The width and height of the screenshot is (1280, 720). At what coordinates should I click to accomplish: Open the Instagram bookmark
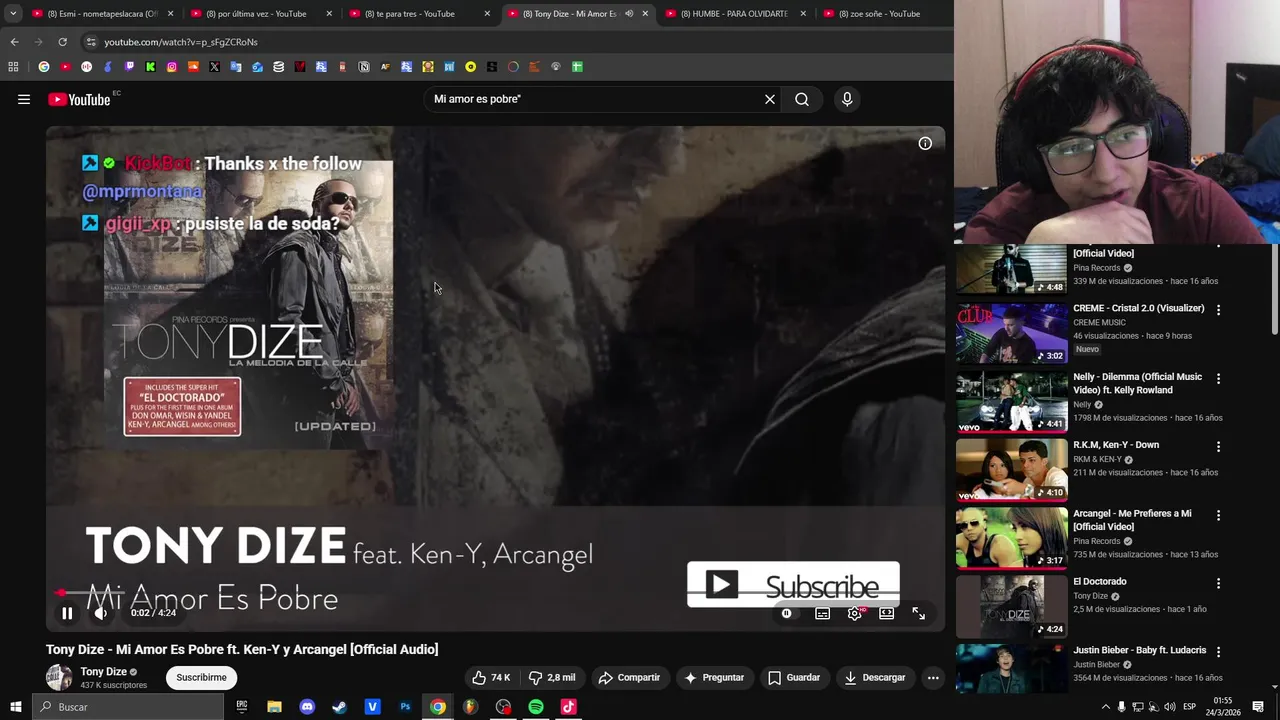(172, 67)
